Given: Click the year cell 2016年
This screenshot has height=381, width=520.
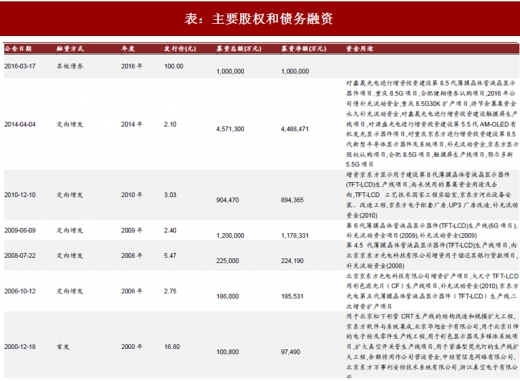Looking at the screenshot, I should 132,66.
